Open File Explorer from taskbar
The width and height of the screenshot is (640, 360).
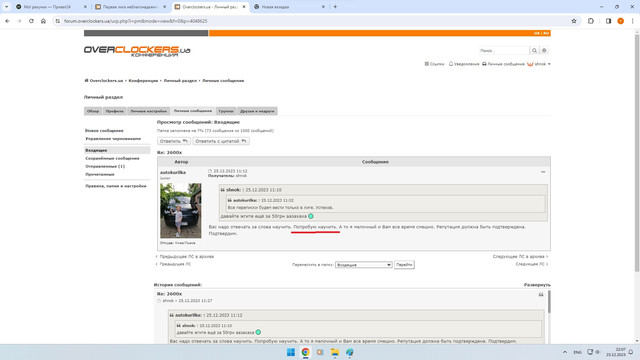pyautogui.click(x=335, y=352)
